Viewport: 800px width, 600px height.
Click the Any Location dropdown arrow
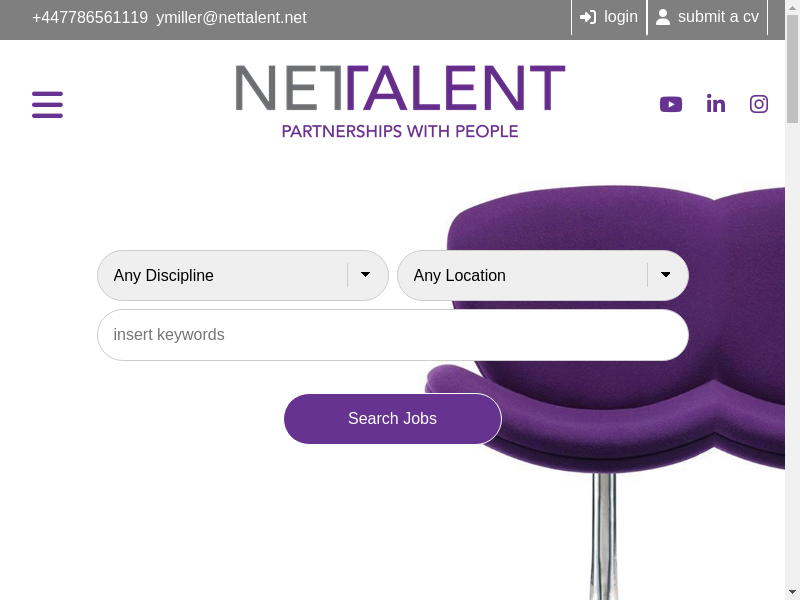coord(666,275)
